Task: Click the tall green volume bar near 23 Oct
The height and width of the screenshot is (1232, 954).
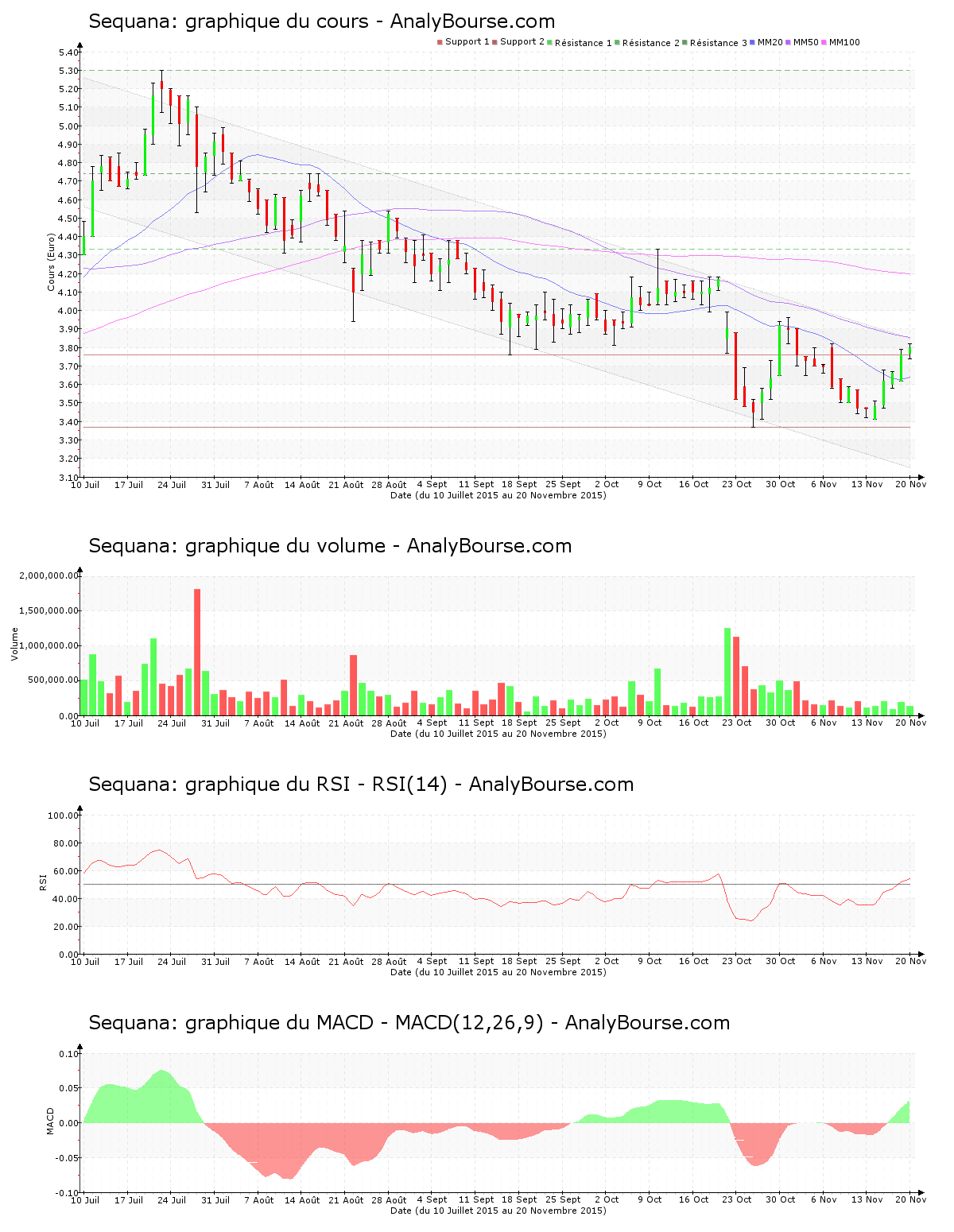Action: (x=727, y=672)
